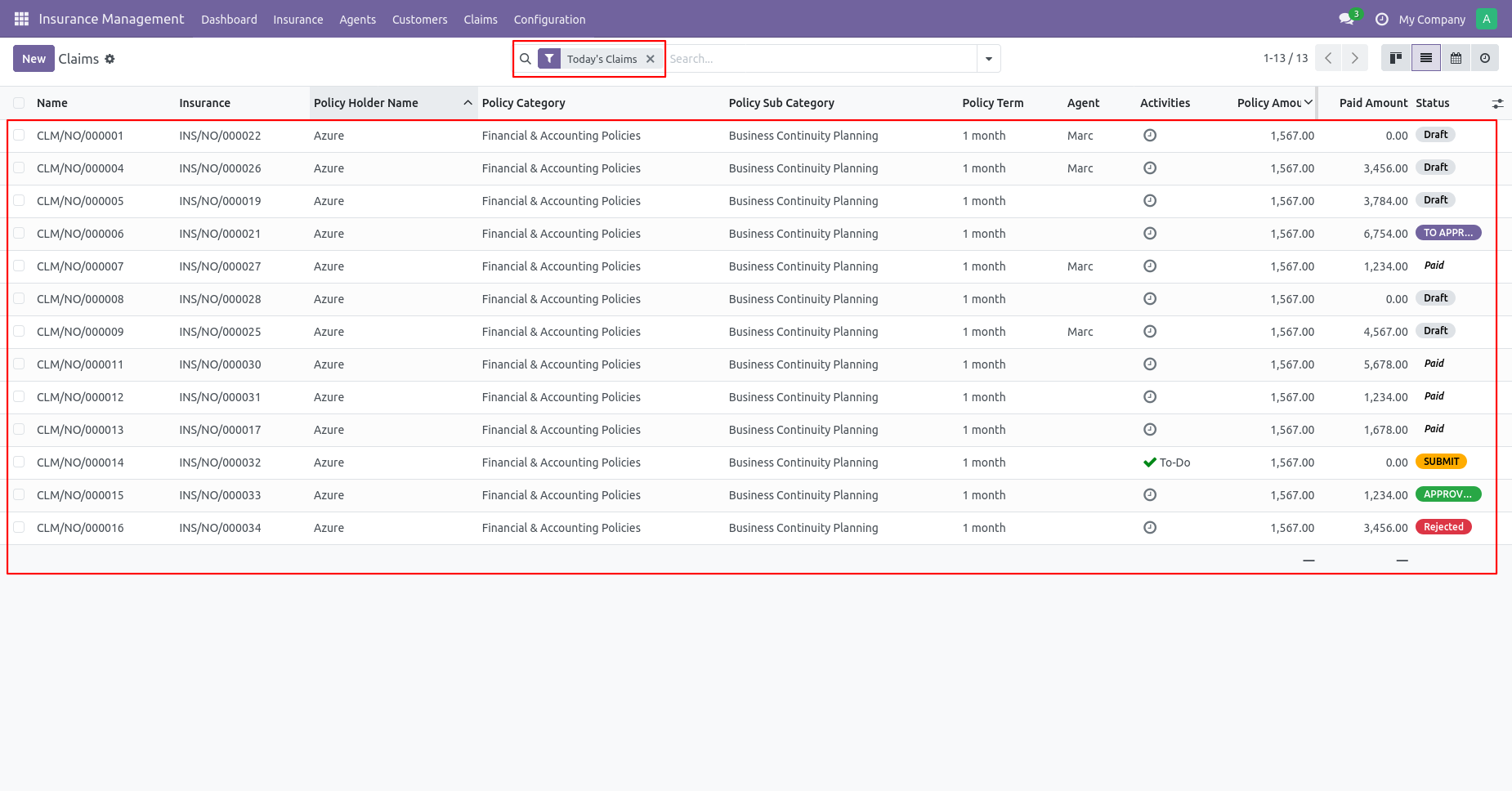Open optional columns settings icon
Image resolution: width=1512 pixels, height=791 pixels.
[1497, 104]
